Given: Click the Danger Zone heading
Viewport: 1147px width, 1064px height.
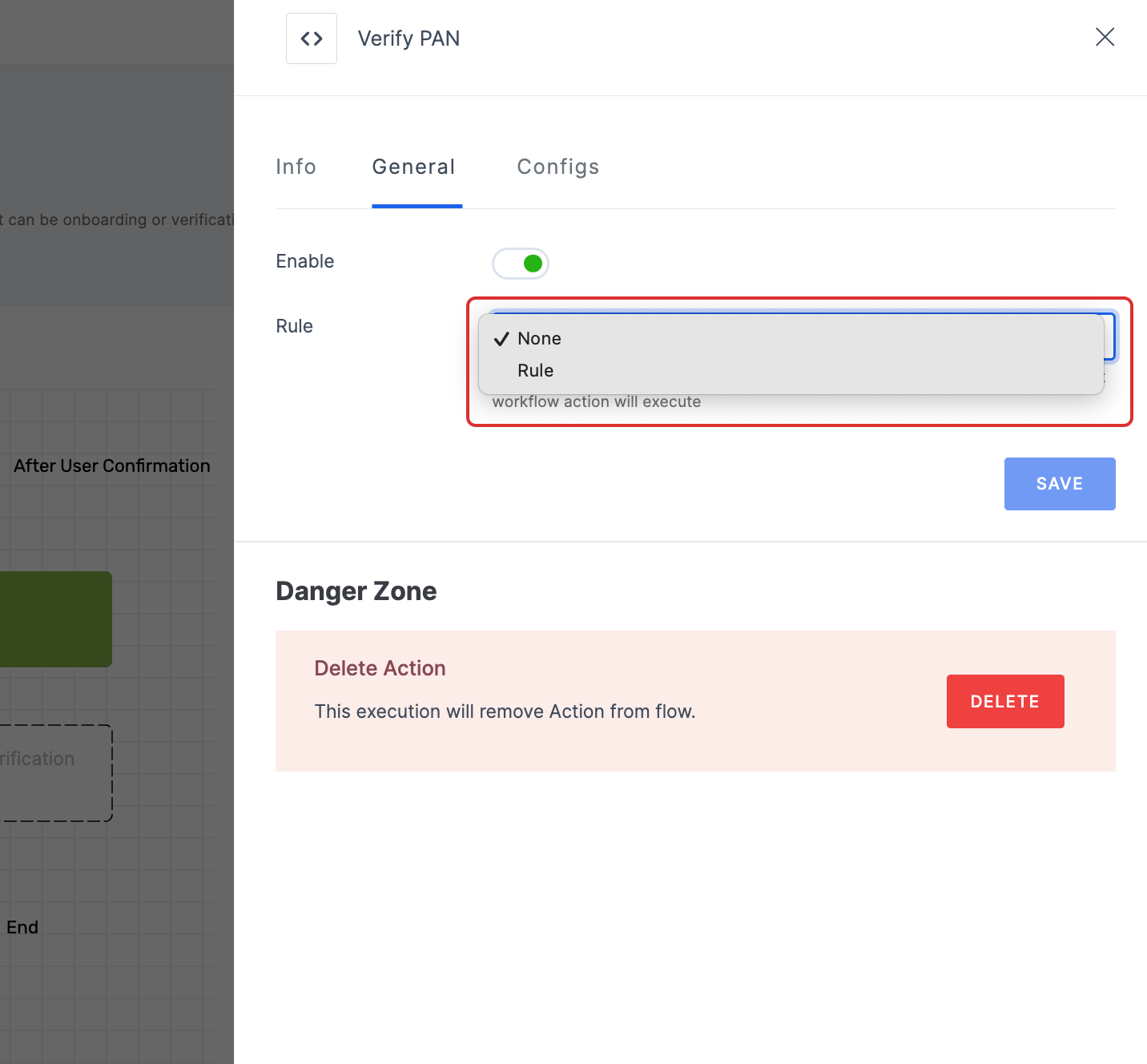Looking at the screenshot, I should (x=356, y=591).
